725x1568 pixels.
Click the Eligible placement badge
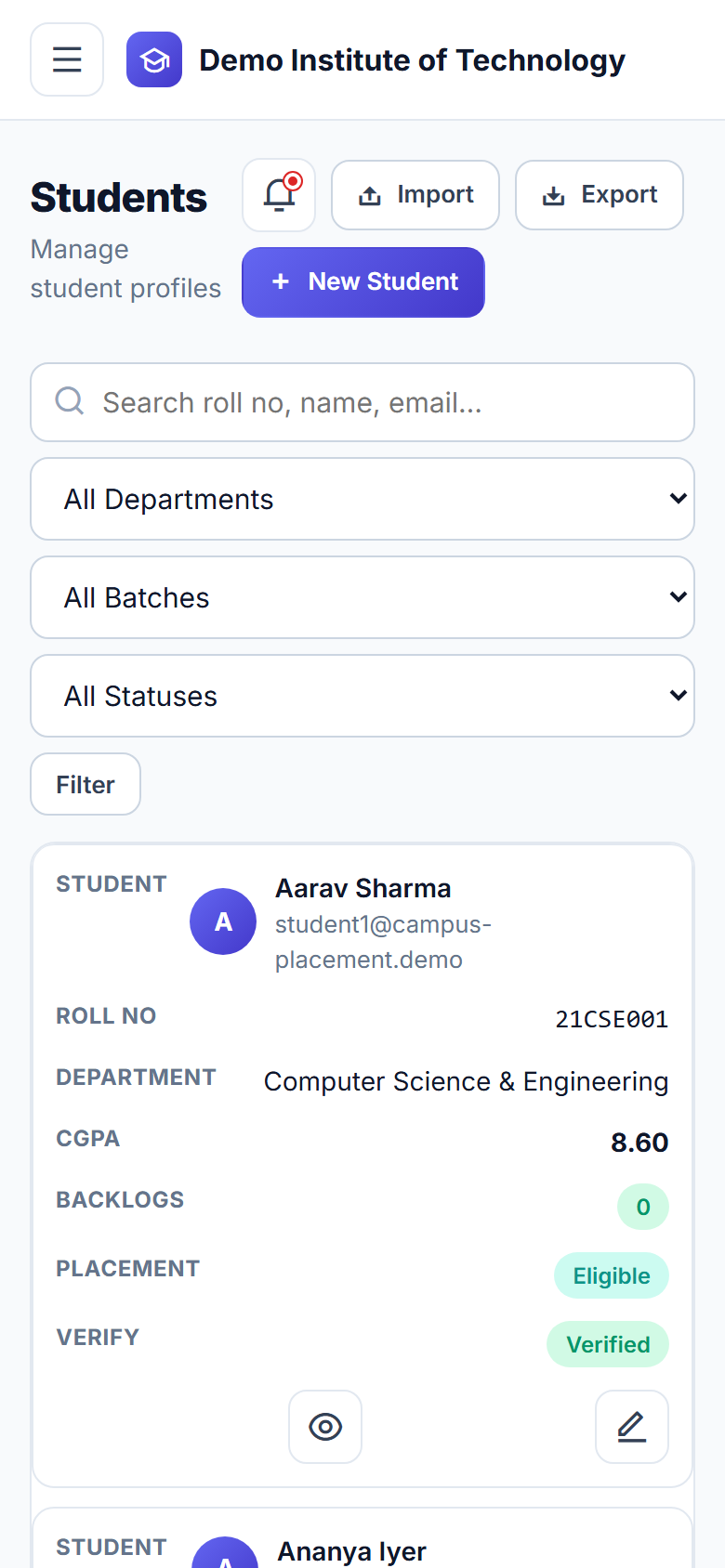coord(612,1275)
